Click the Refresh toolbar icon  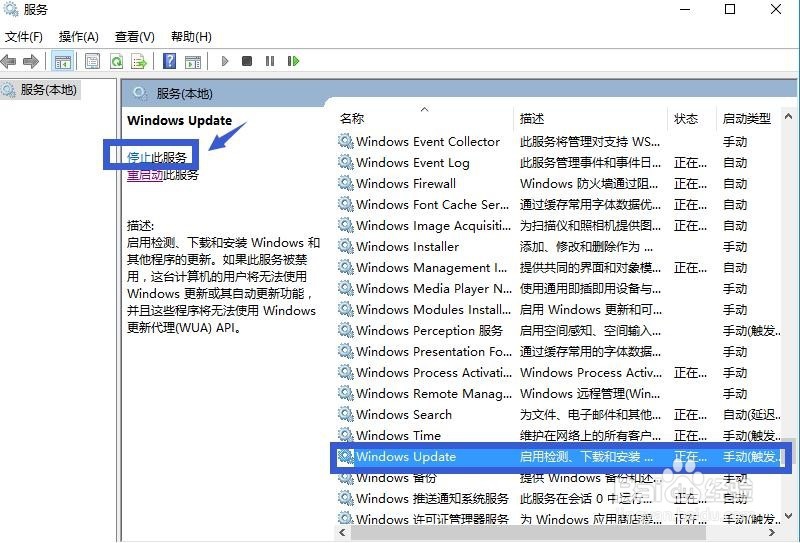pos(117,62)
